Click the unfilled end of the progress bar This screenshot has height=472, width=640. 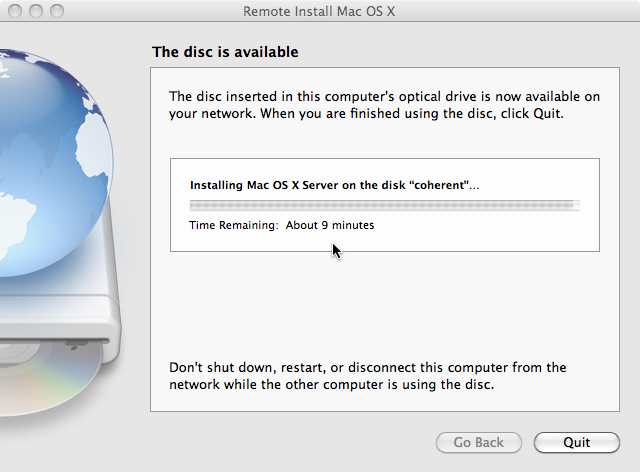pos(577,205)
